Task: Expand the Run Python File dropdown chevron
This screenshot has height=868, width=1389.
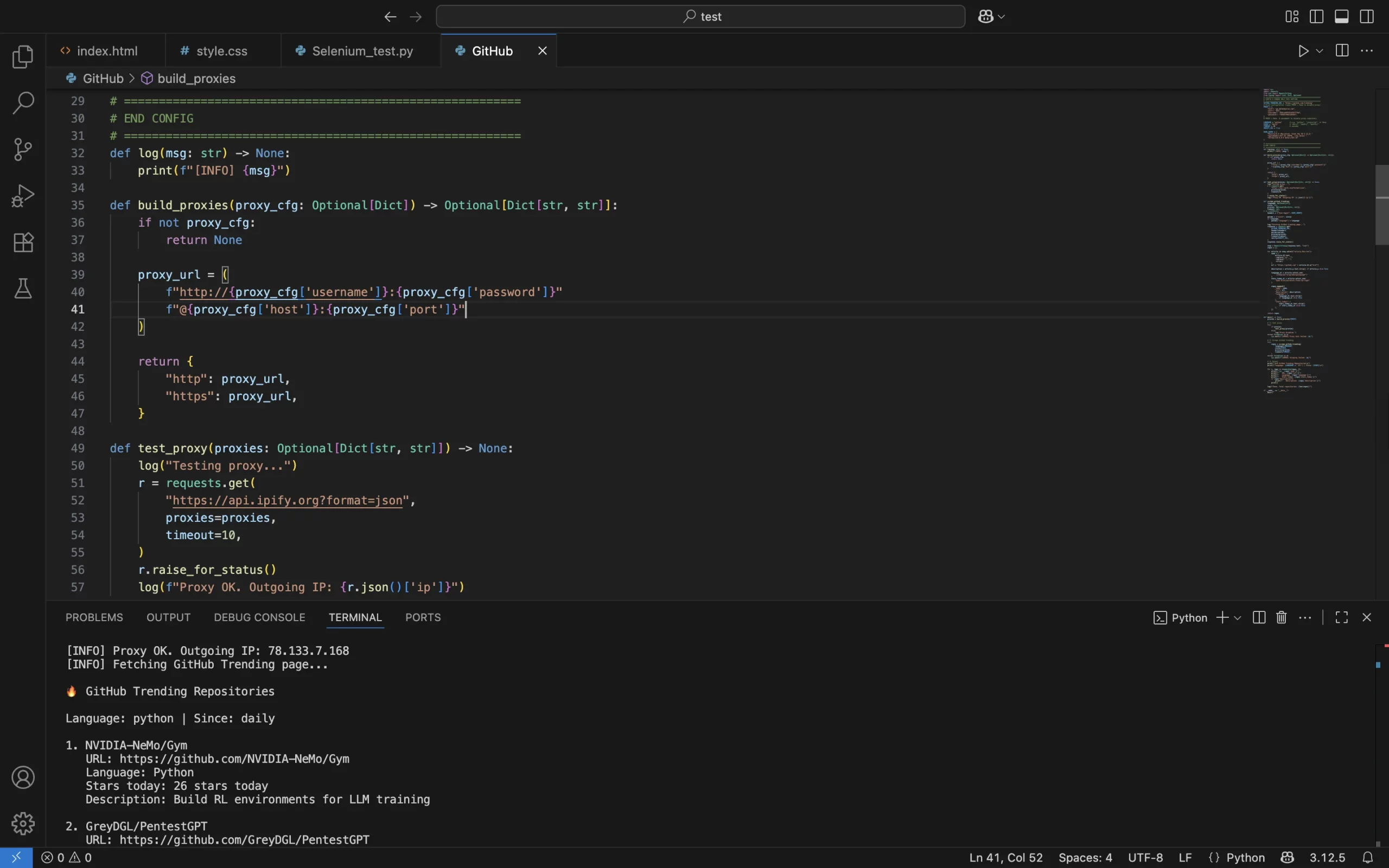Action: tap(1320, 50)
